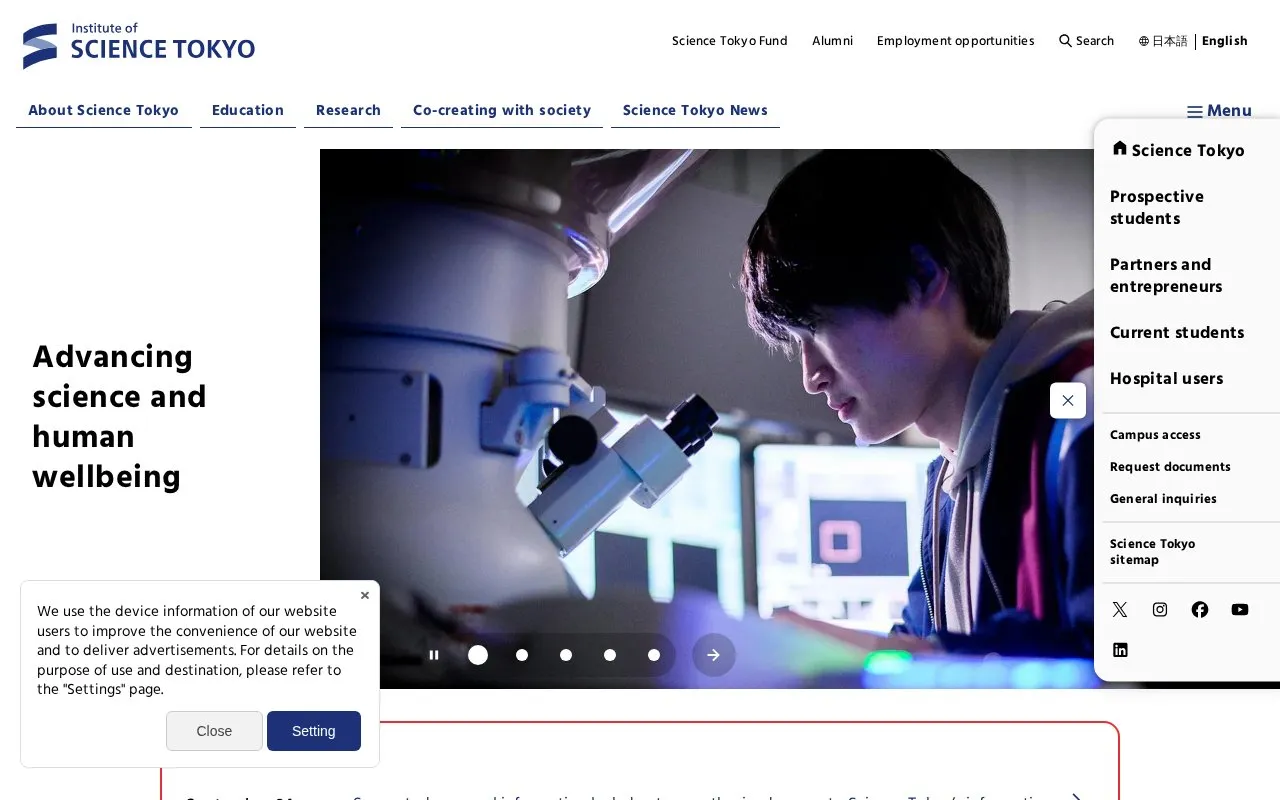Open Request documents link
The height and width of the screenshot is (800, 1280).
coord(1170,467)
